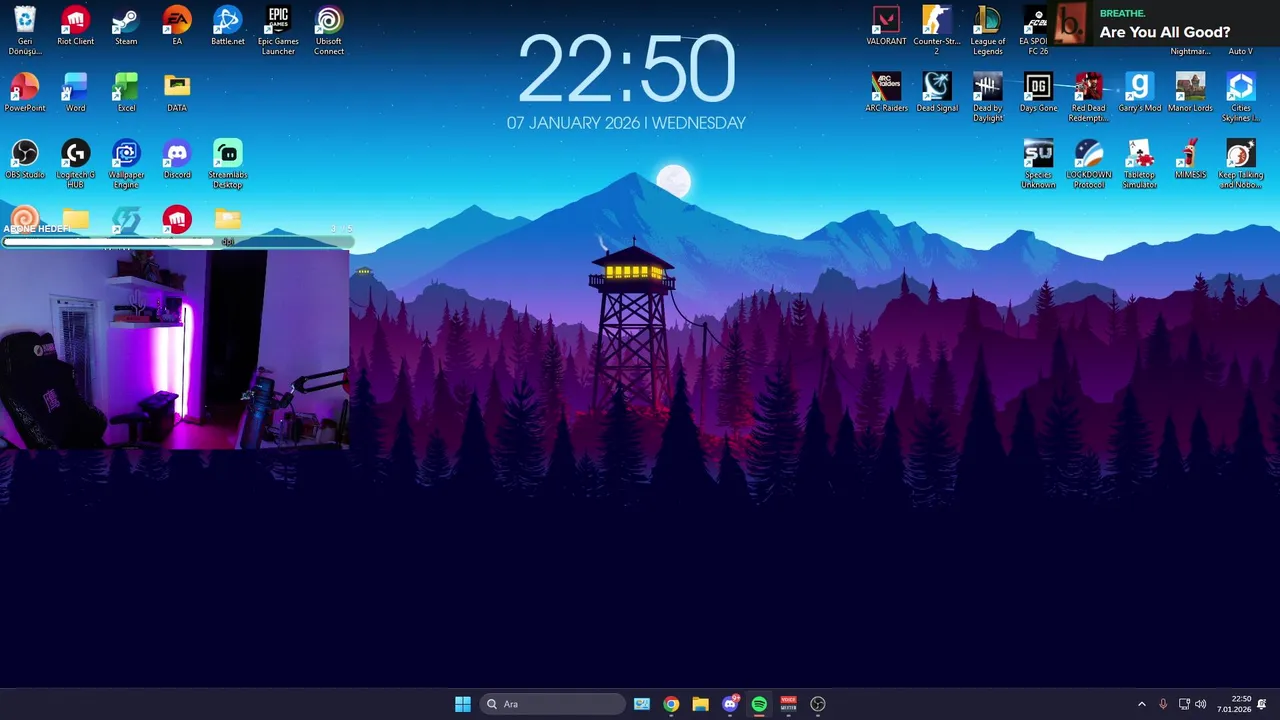Select the Logitech G HUB icon
The width and height of the screenshot is (1280, 720).
(75, 164)
